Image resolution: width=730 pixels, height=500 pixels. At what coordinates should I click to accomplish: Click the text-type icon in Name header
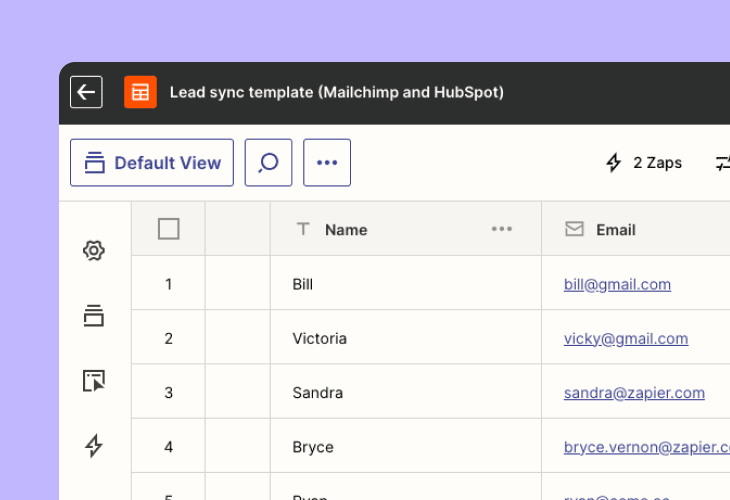pos(303,229)
